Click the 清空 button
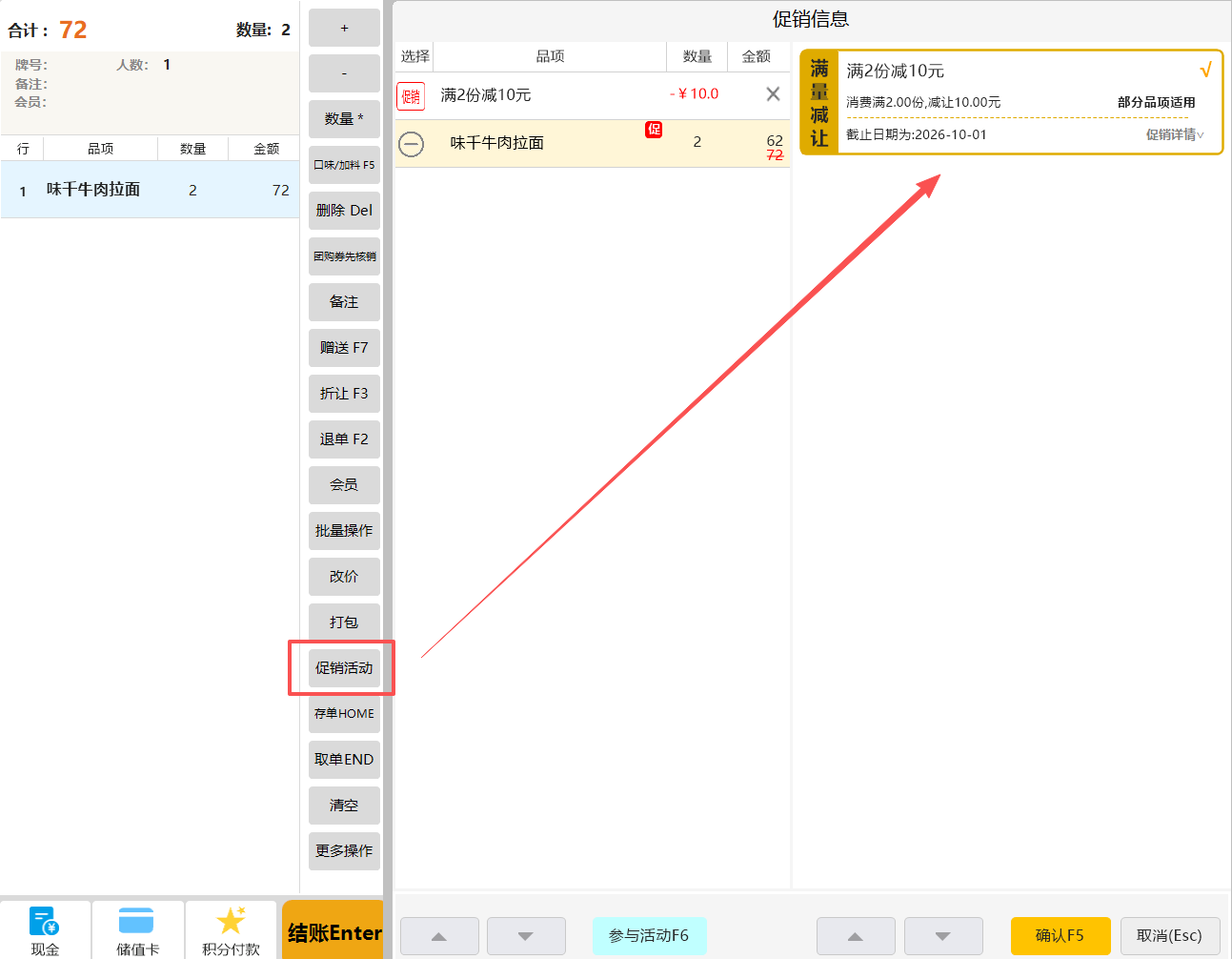 coord(344,806)
